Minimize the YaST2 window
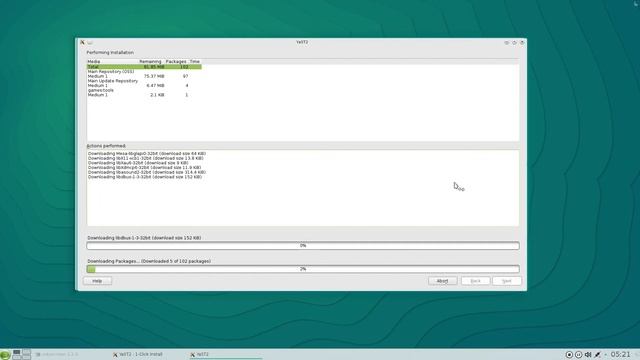 coord(507,42)
